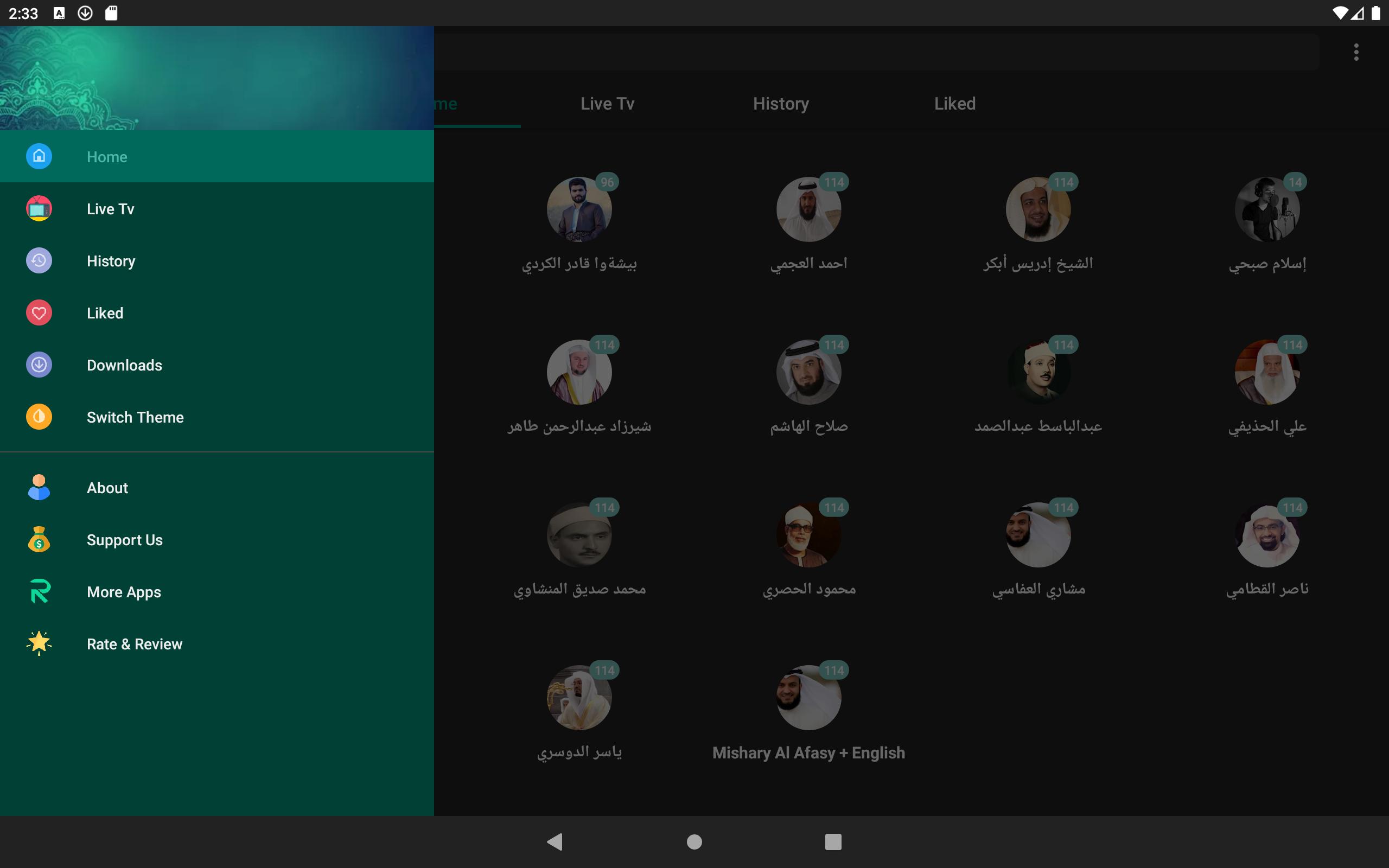Image resolution: width=1389 pixels, height=868 pixels.
Task: Choose Switch Theme in the drawer
Action: pyautogui.click(x=217, y=417)
